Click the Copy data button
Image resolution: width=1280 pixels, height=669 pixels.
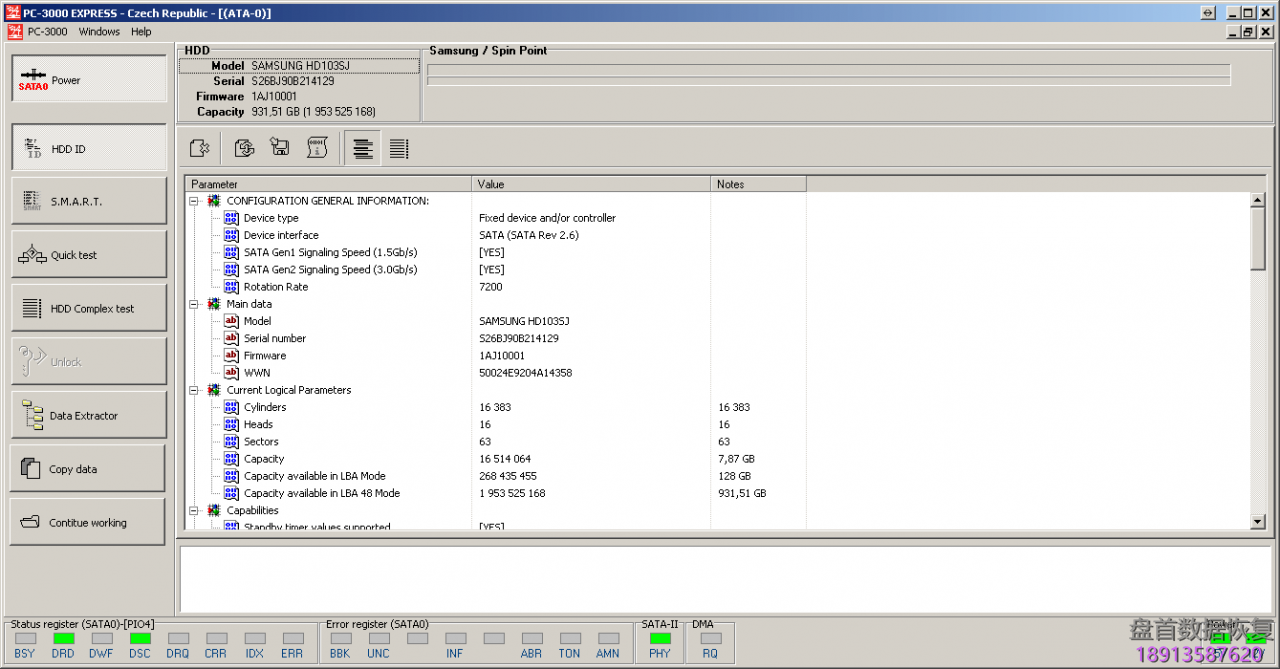[x=89, y=469]
